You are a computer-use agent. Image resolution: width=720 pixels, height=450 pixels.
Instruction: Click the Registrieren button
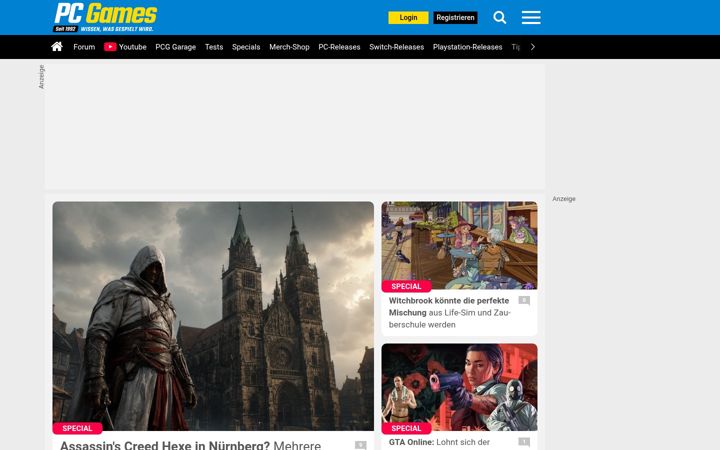(x=455, y=17)
